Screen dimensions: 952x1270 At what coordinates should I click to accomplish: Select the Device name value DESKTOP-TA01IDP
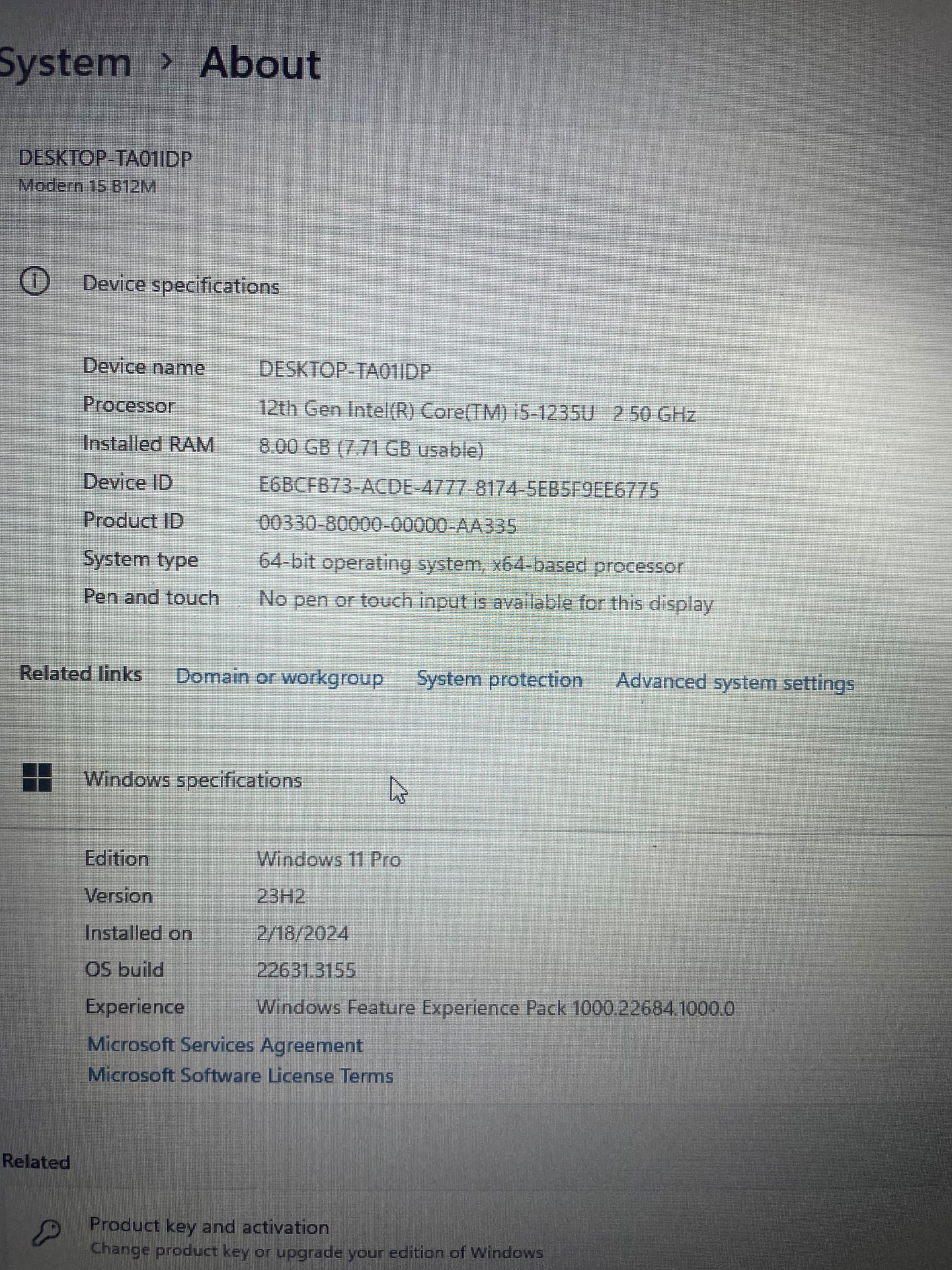coord(345,370)
